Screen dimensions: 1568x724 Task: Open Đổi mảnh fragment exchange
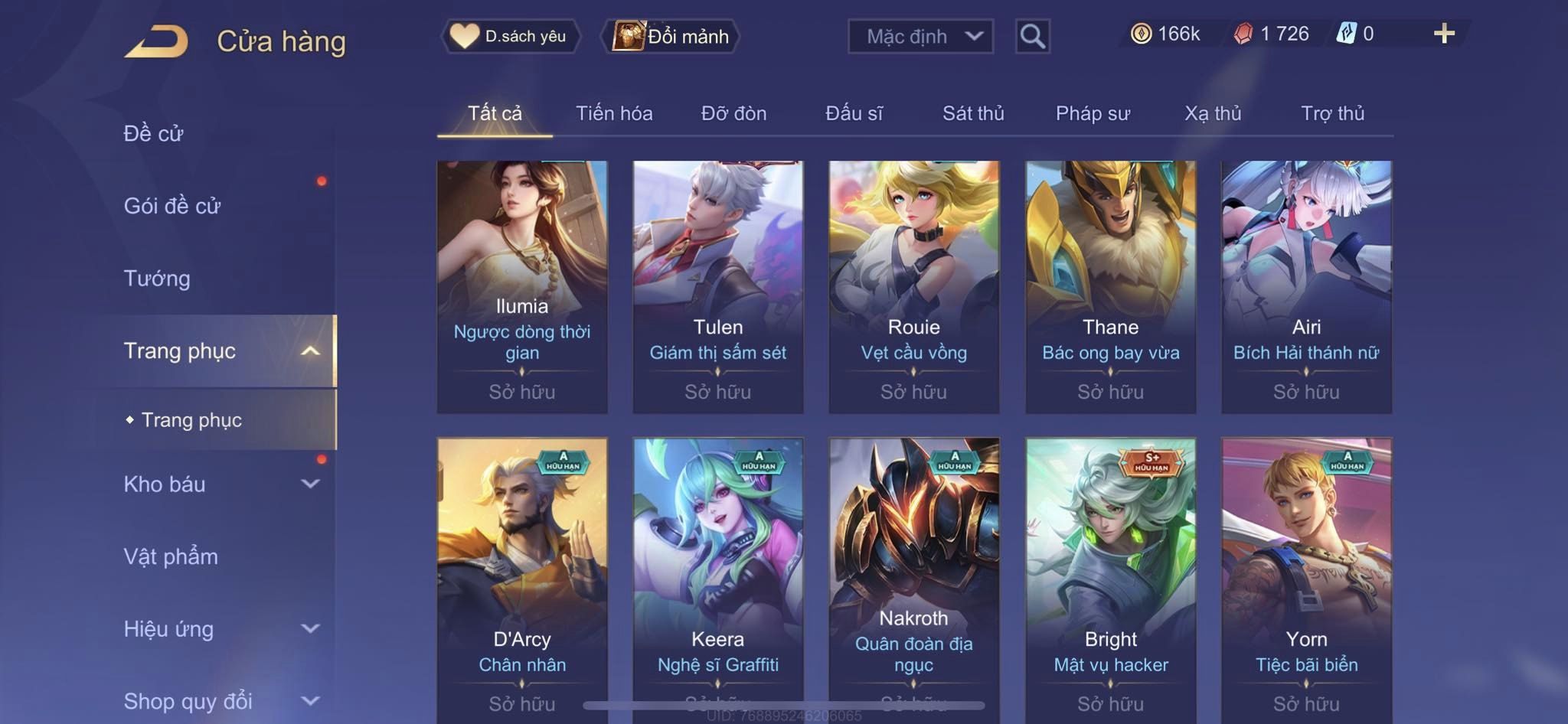(x=671, y=36)
